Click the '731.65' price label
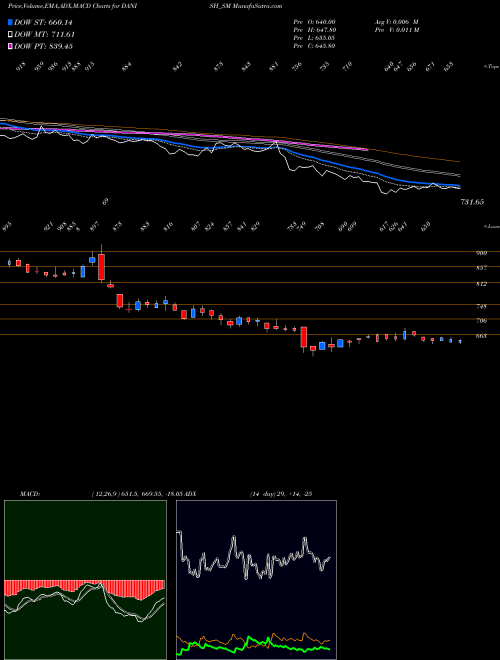The height and width of the screenshot is (660, 500). tap(472, 202)
